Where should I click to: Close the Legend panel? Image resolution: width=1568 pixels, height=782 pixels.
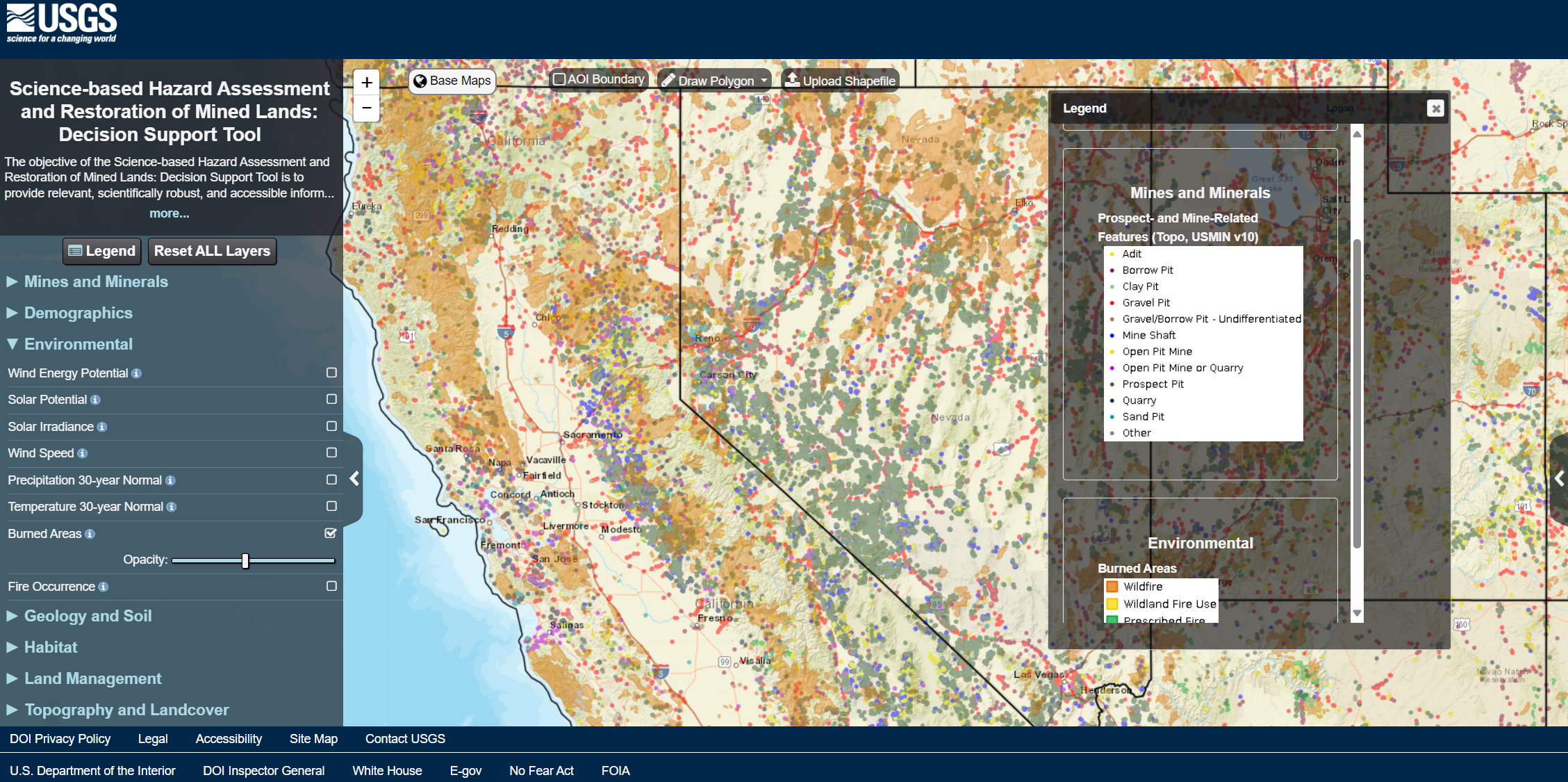[1435, 108]
